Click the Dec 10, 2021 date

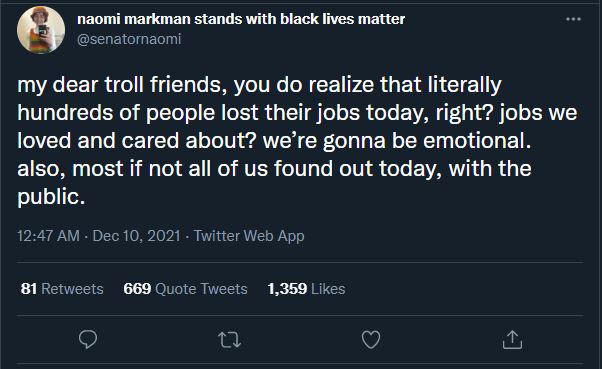tap(136, 236)
